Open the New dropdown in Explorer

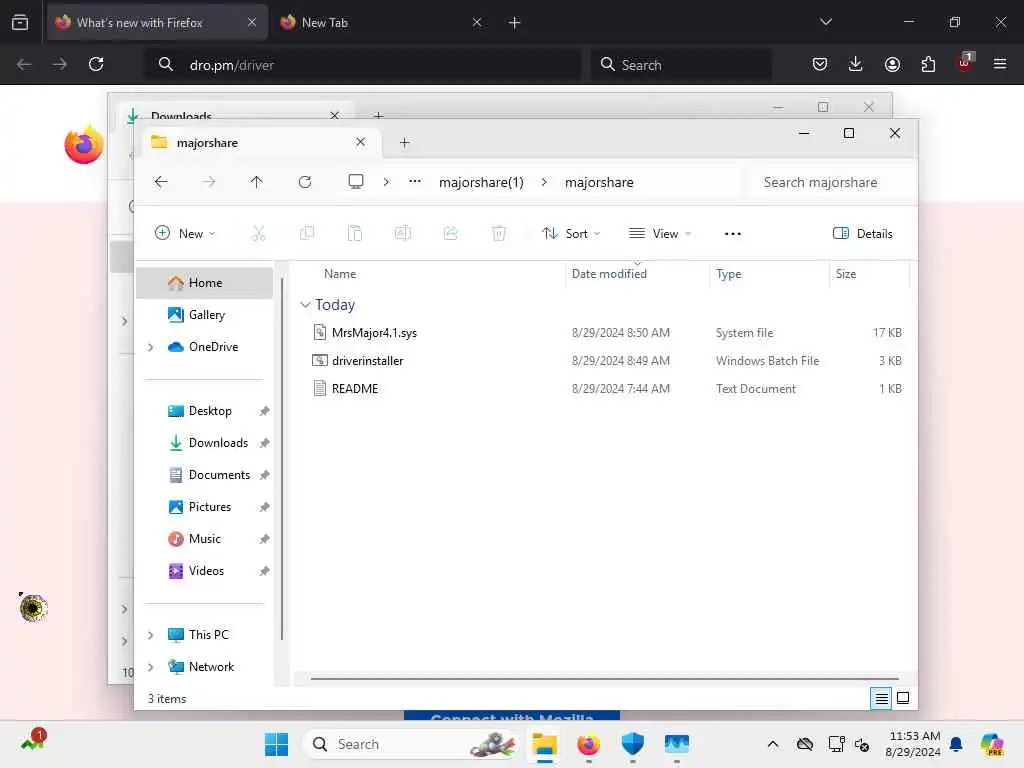tap(185, 233)
